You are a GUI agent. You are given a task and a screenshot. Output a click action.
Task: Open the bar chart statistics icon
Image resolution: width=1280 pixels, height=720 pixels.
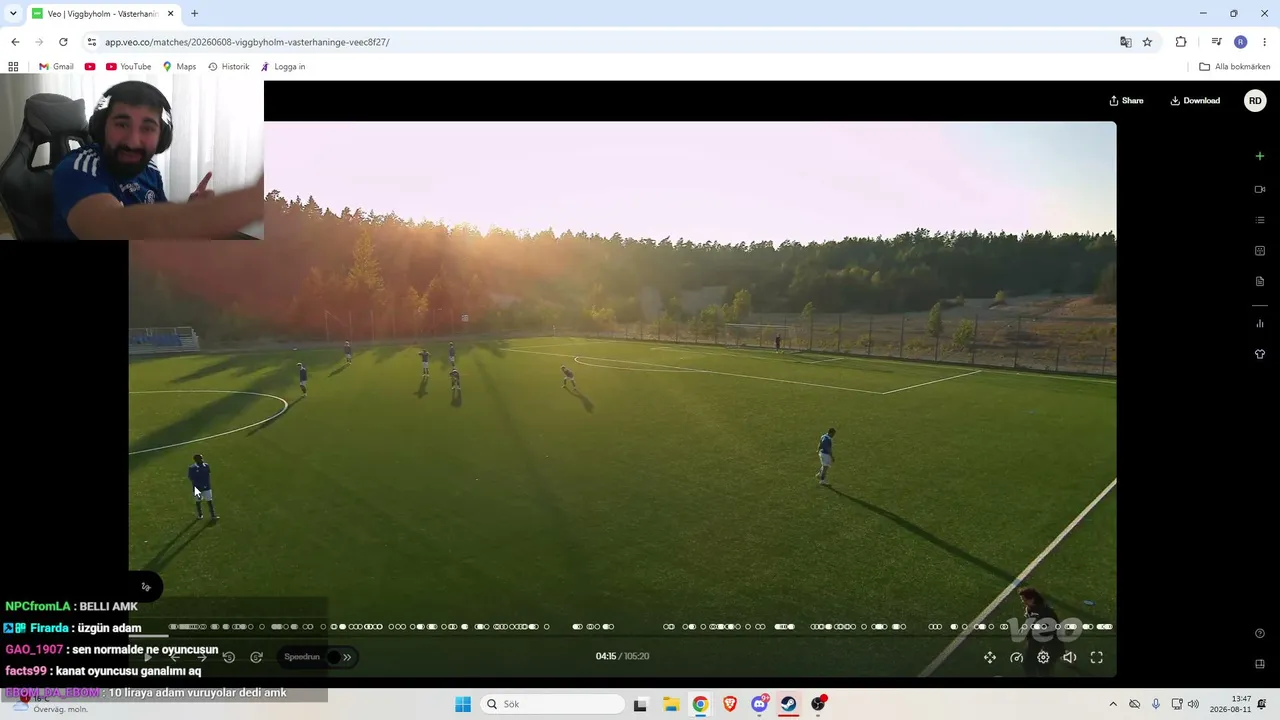tap(1260, 323)
